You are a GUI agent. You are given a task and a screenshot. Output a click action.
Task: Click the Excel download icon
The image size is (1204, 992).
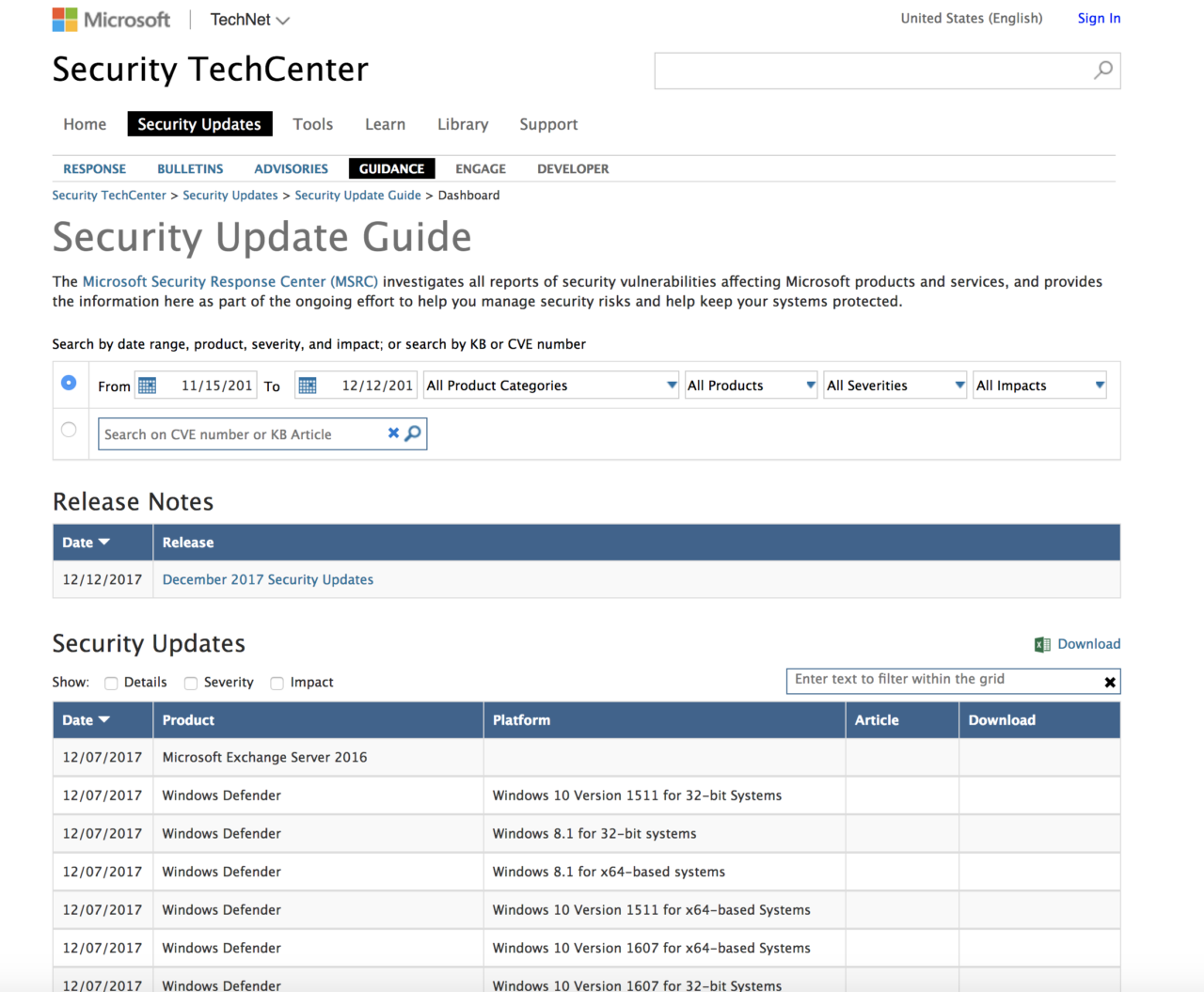1041,644
